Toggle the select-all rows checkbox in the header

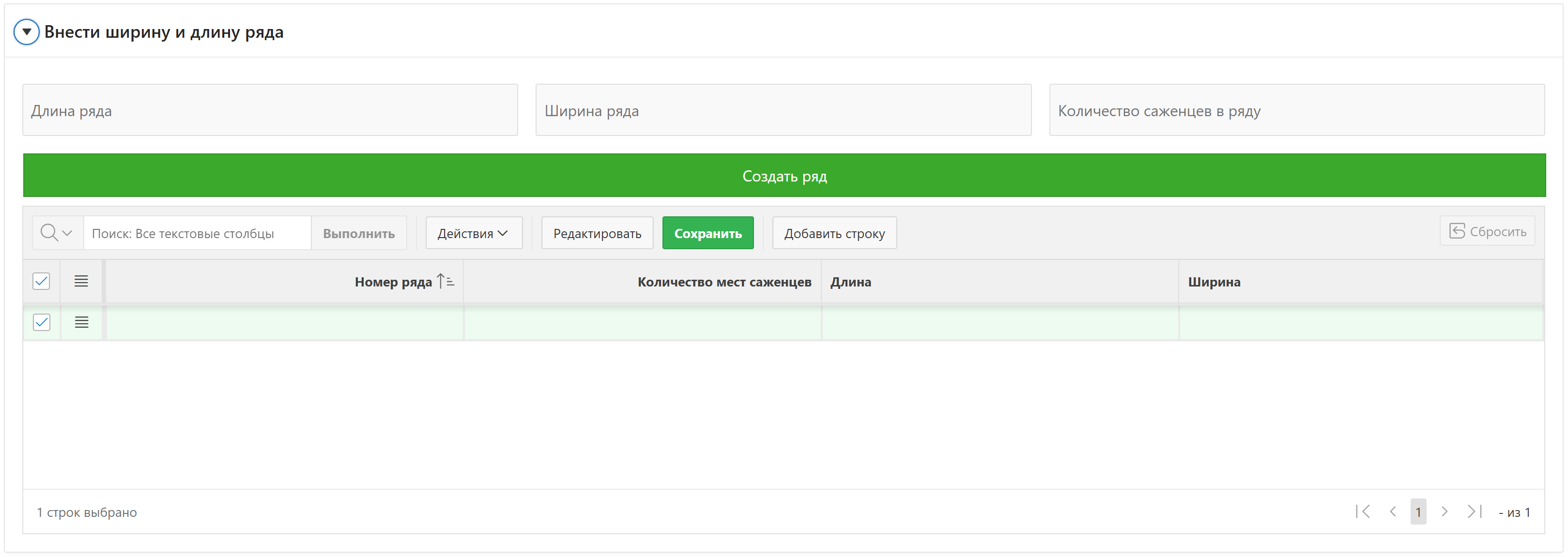click(x=41, y=282)
